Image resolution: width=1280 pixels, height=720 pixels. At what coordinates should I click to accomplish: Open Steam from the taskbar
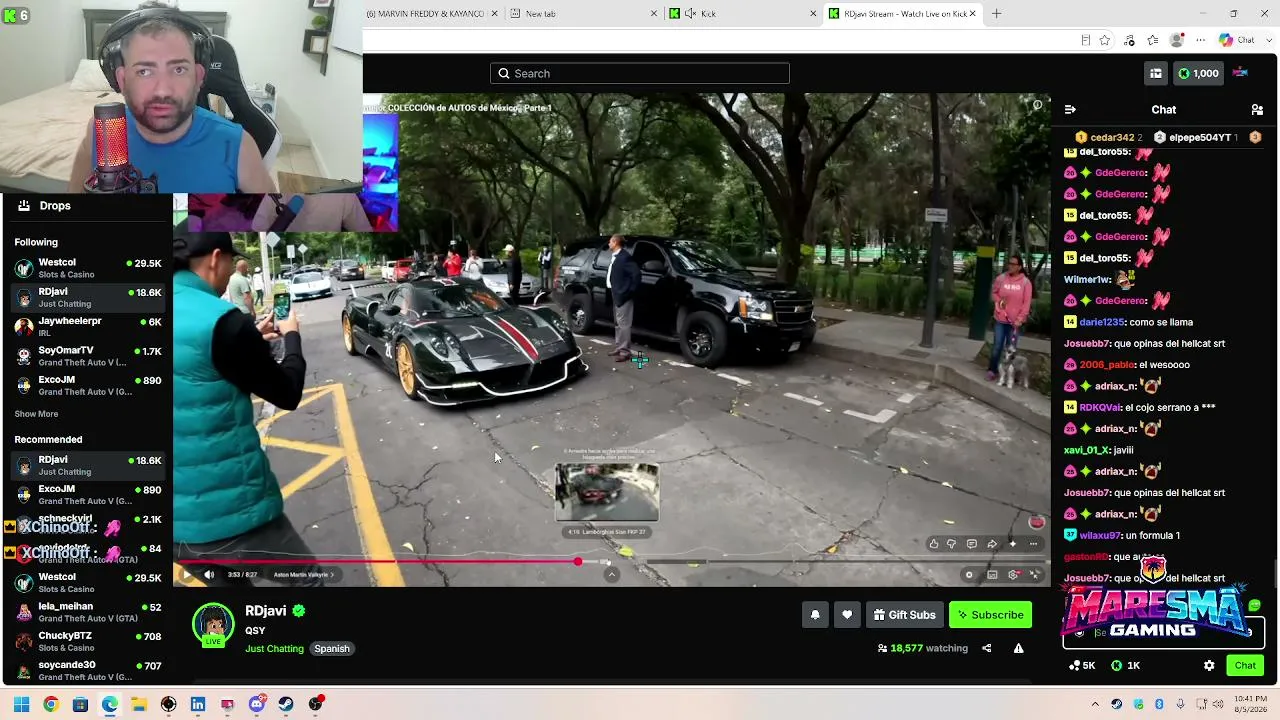(286, 704)
